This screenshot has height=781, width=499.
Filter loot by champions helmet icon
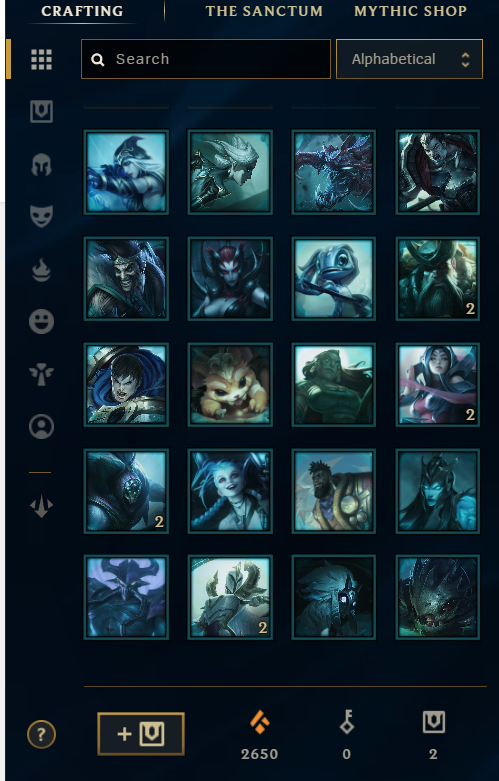pos(41,165)
